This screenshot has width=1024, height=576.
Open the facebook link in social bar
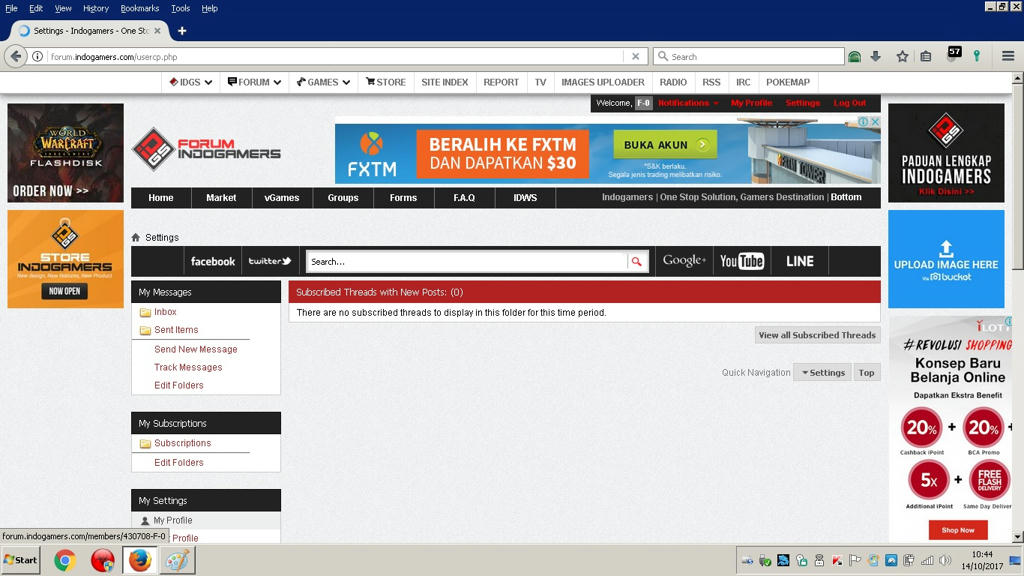tap(213, 261)
